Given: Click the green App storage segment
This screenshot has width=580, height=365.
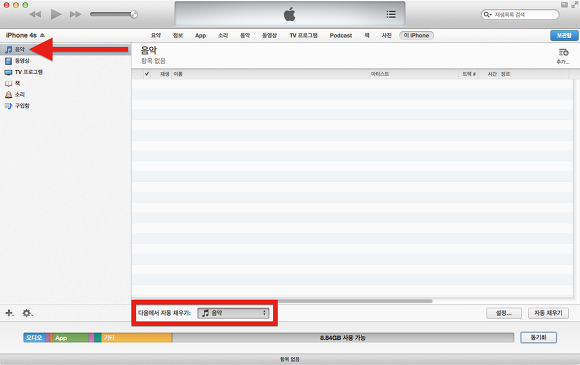Looking at the screenshot, I should pyautogui.click(x=70, y=337).
